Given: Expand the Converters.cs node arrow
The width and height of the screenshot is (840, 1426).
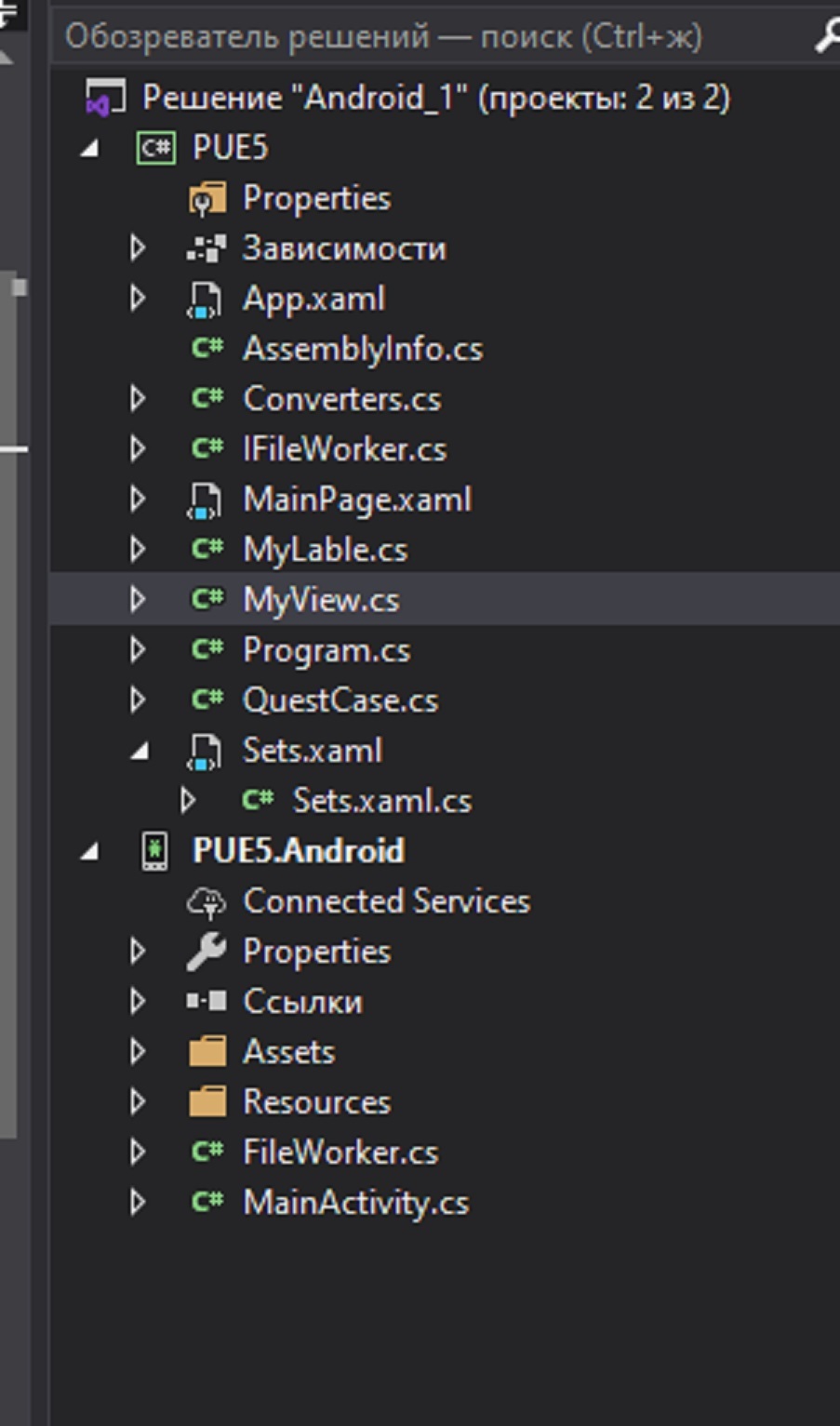Looking at the screenshot, I should coord(138,399).
